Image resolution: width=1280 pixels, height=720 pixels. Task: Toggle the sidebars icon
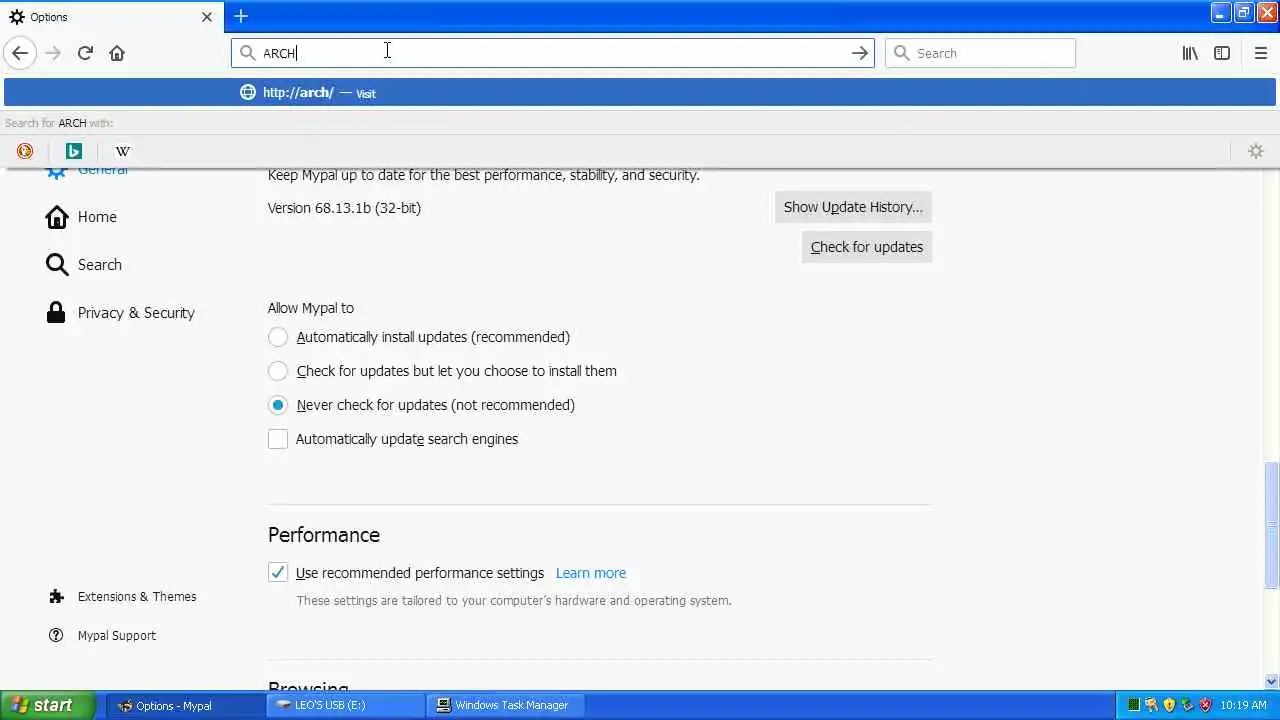coord(1222,53)
